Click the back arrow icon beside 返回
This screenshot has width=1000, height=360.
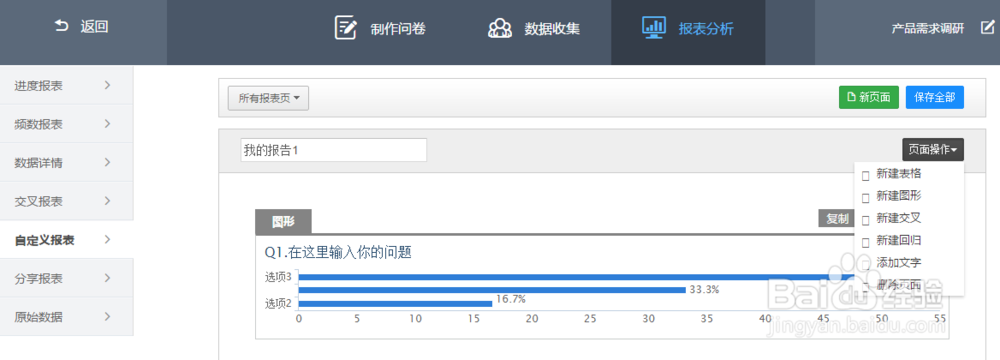click(x=61, y=26)
